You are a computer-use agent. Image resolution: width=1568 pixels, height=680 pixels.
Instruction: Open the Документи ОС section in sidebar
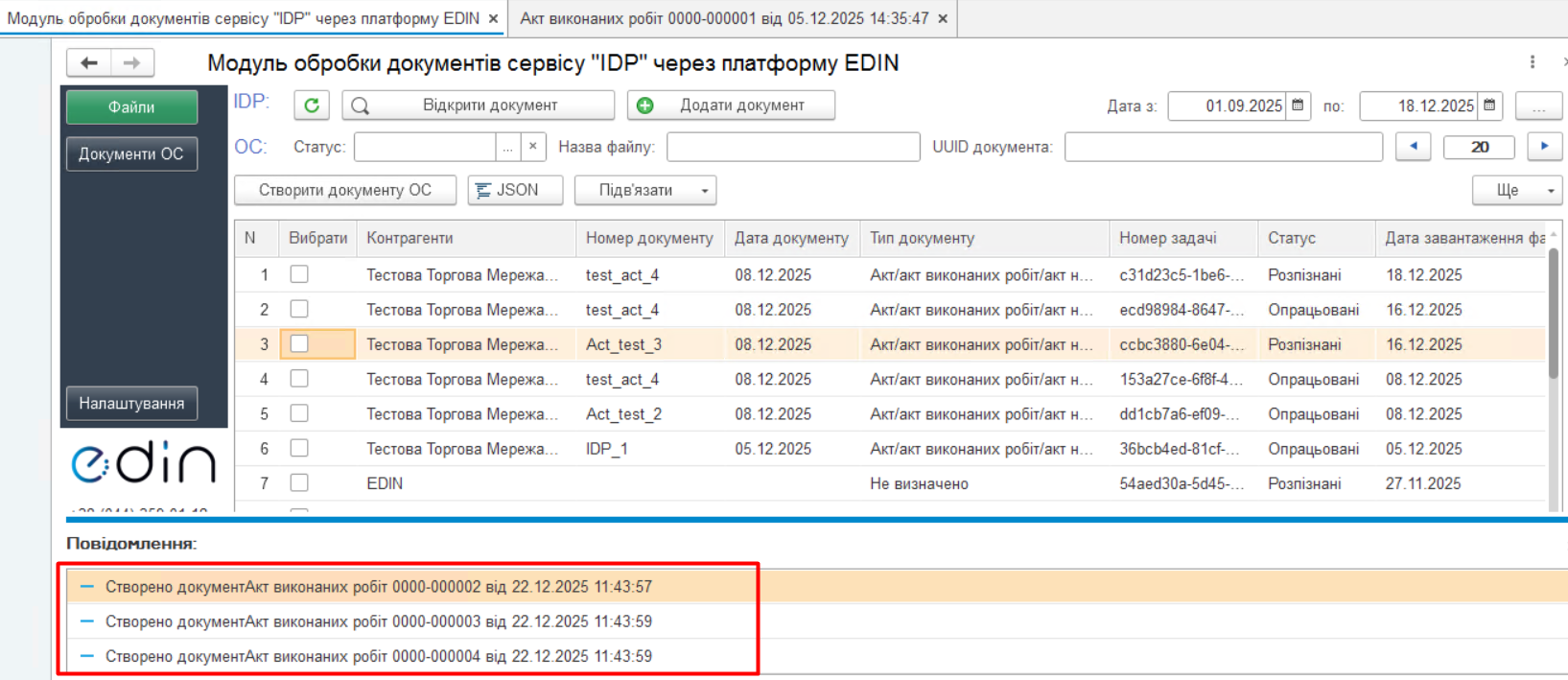coord(131,154)
